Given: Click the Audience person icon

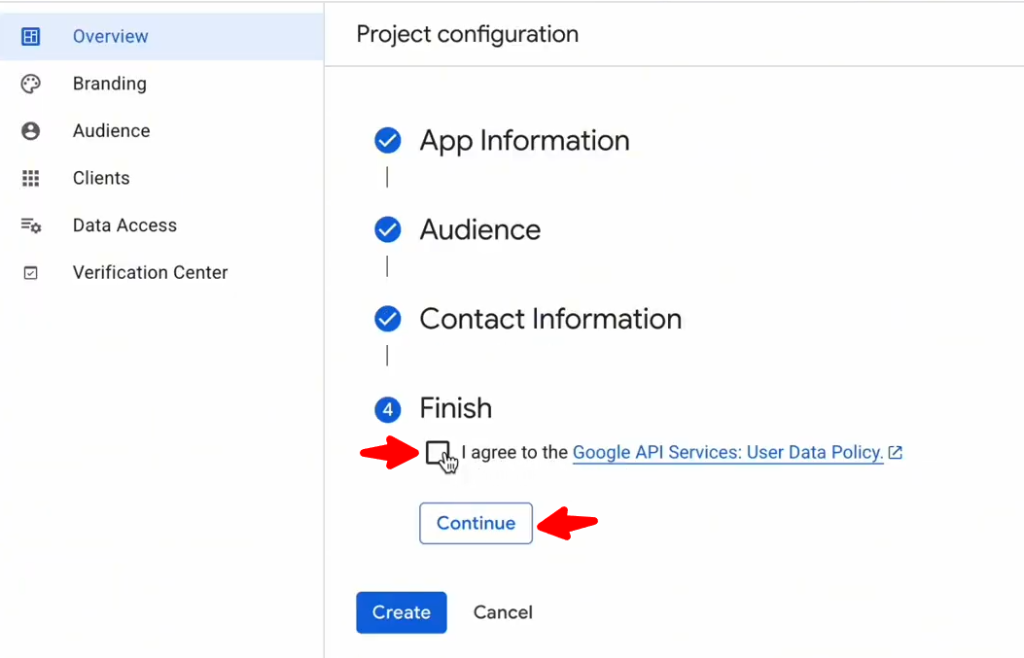Looking at the screenshot, I should point(31,131).
